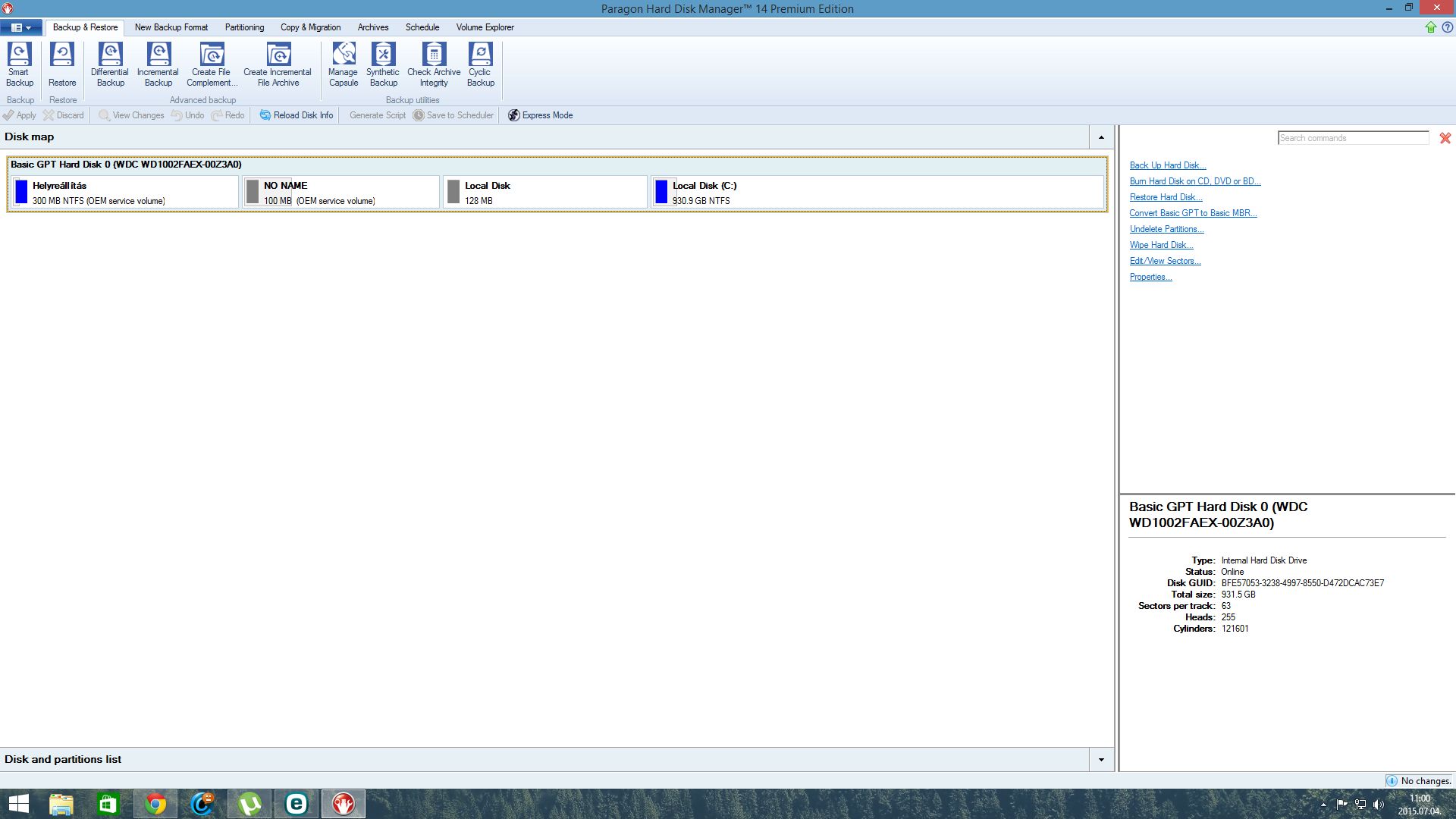
Task: Reload Disk Info
Action: coord(297,115)
